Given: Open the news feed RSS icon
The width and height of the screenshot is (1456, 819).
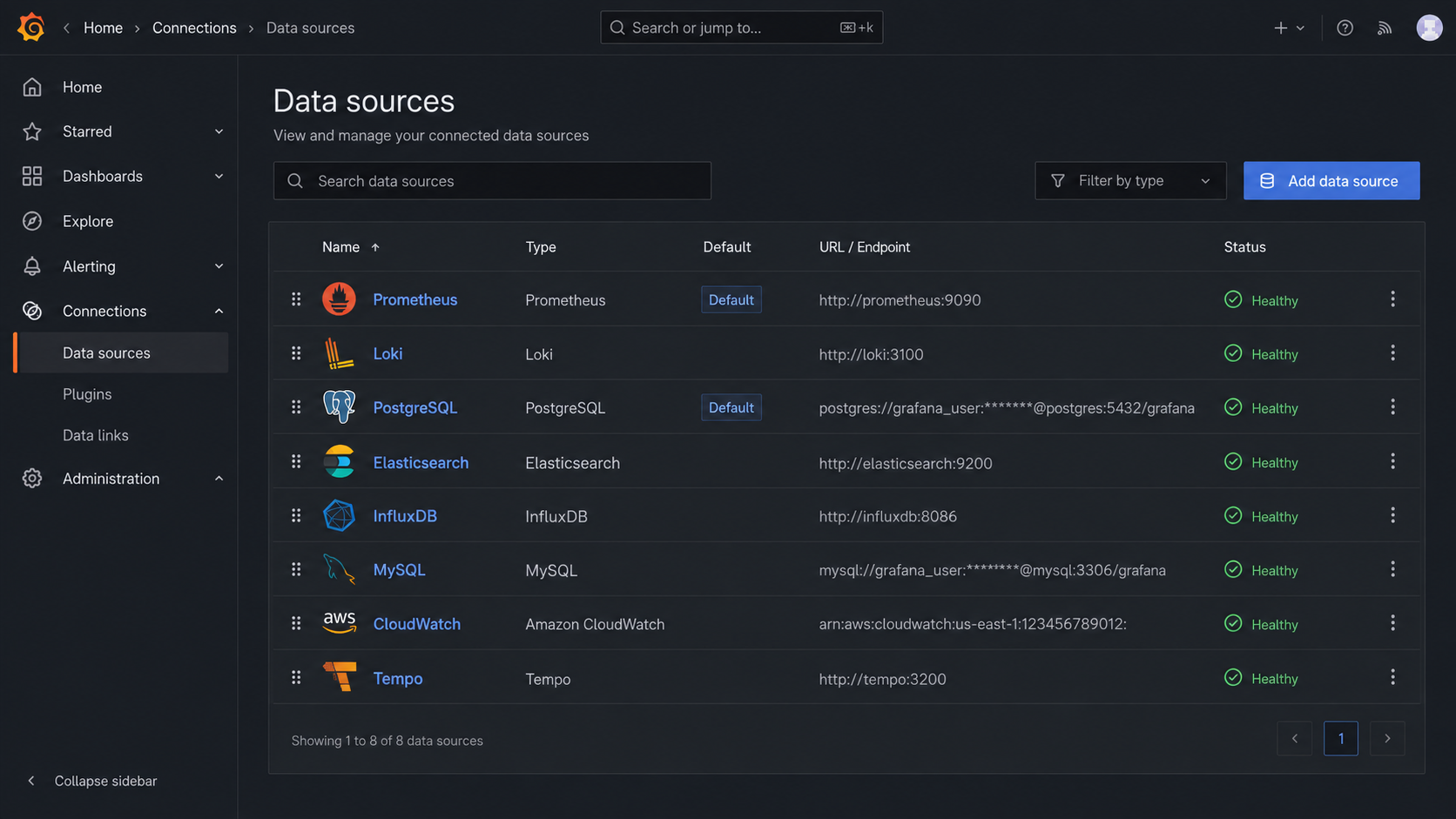Looking at the screenshot, I should [x=1385, y=28].
